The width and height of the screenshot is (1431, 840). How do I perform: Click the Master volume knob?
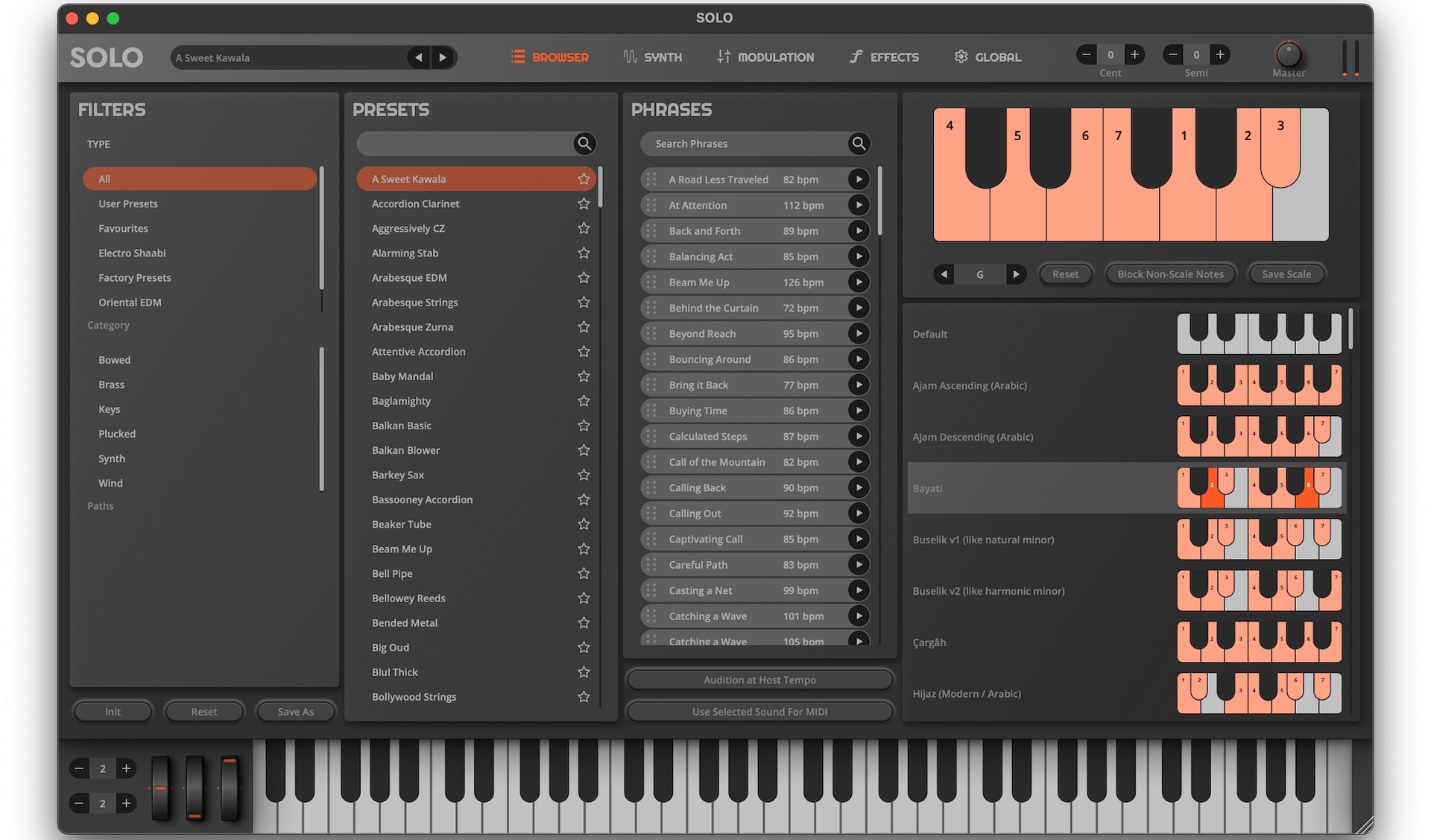click(x=1288, y=54)
